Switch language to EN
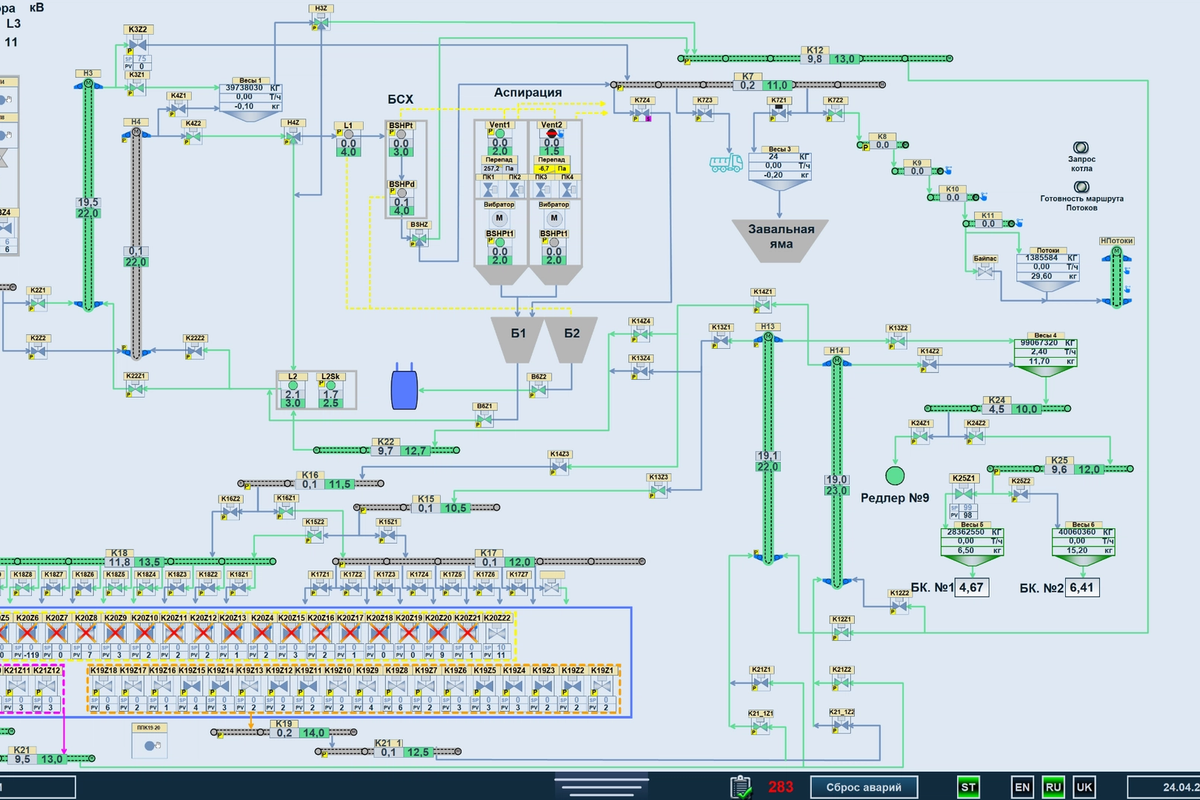The height and width of the screenshot is (800, 1200). tap(1023, 787)
